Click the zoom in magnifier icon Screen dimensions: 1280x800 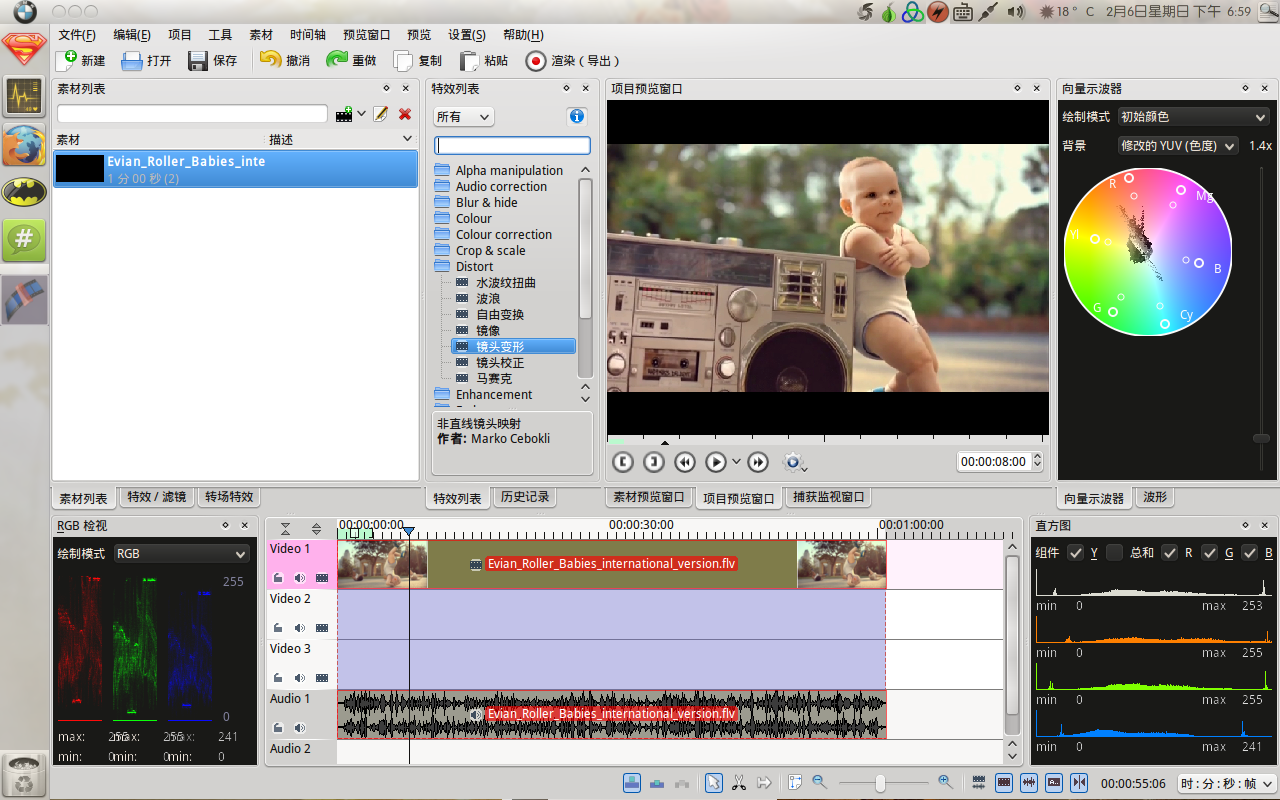pos(945,782)
